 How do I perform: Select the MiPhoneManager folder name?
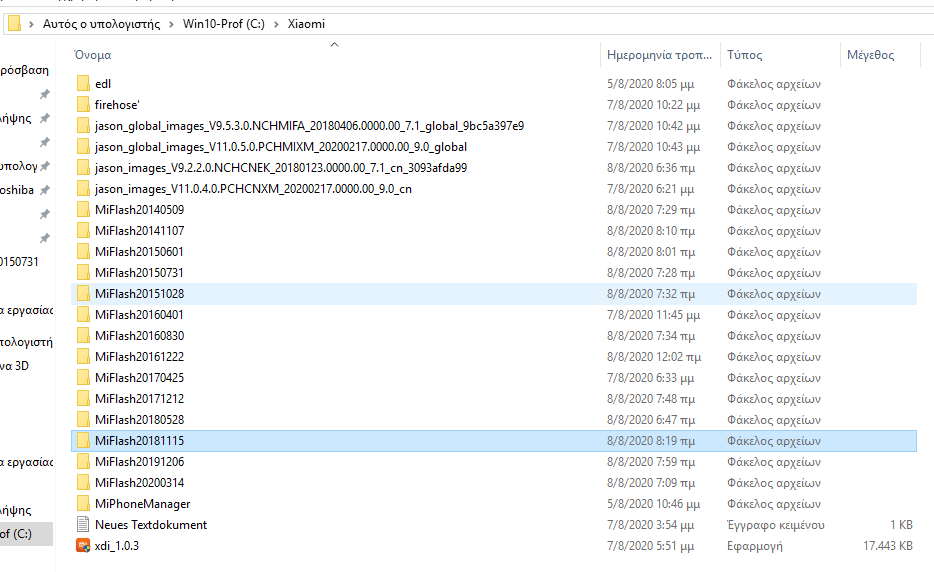coord(142,503)
